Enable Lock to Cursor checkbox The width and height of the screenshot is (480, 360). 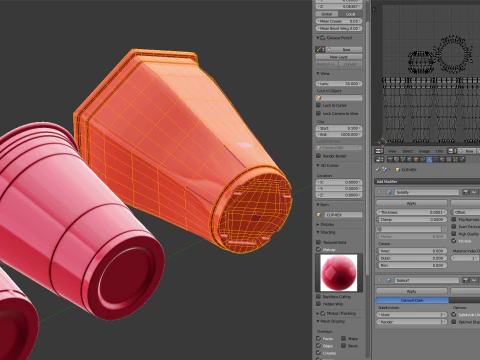[x=318, y=105]
